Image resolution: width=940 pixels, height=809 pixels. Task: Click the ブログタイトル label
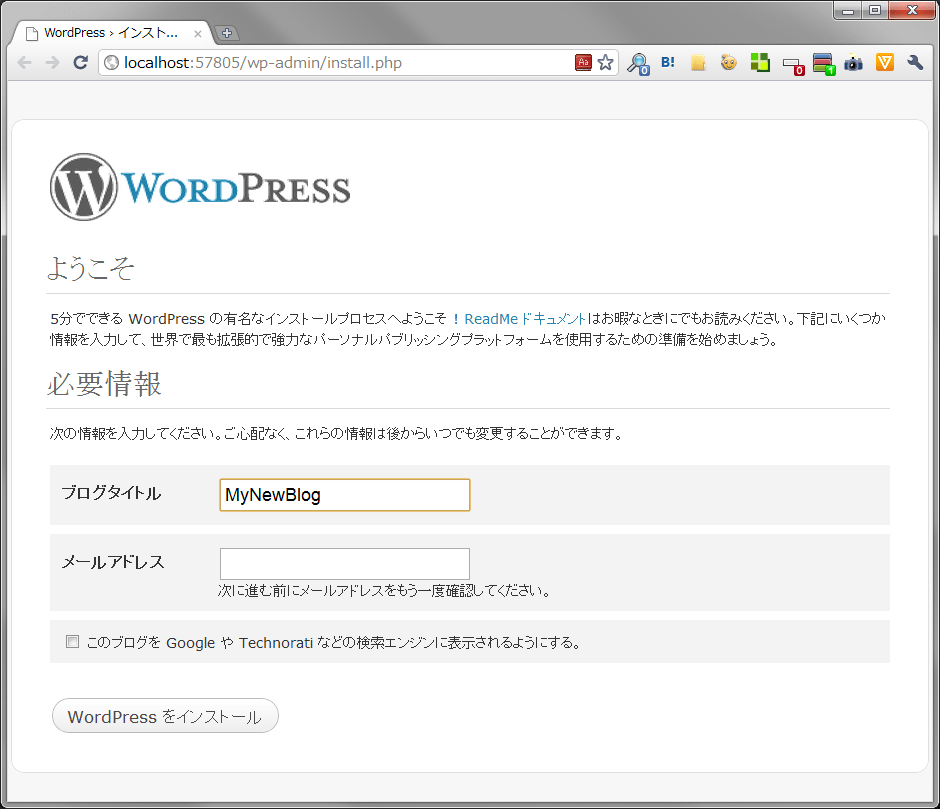112,493
